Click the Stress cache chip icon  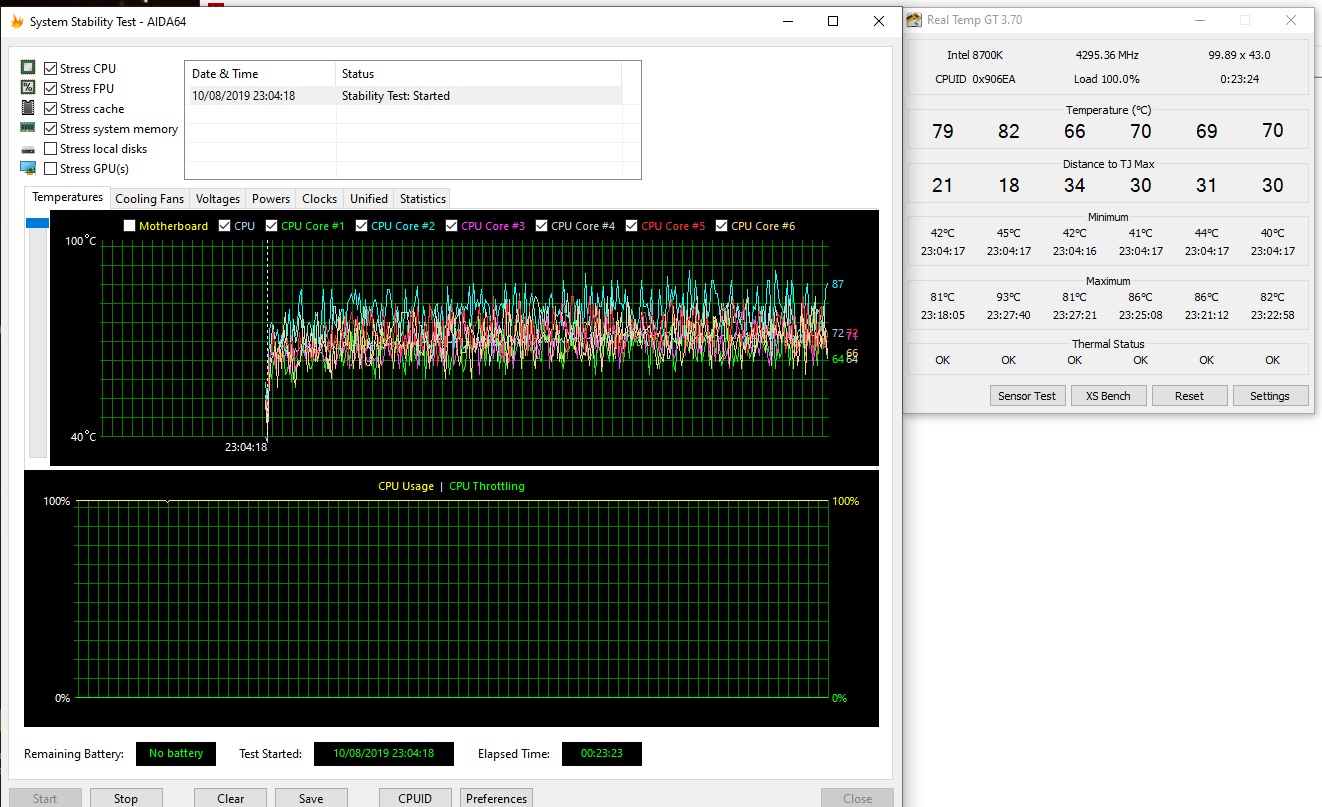[28, 108]
